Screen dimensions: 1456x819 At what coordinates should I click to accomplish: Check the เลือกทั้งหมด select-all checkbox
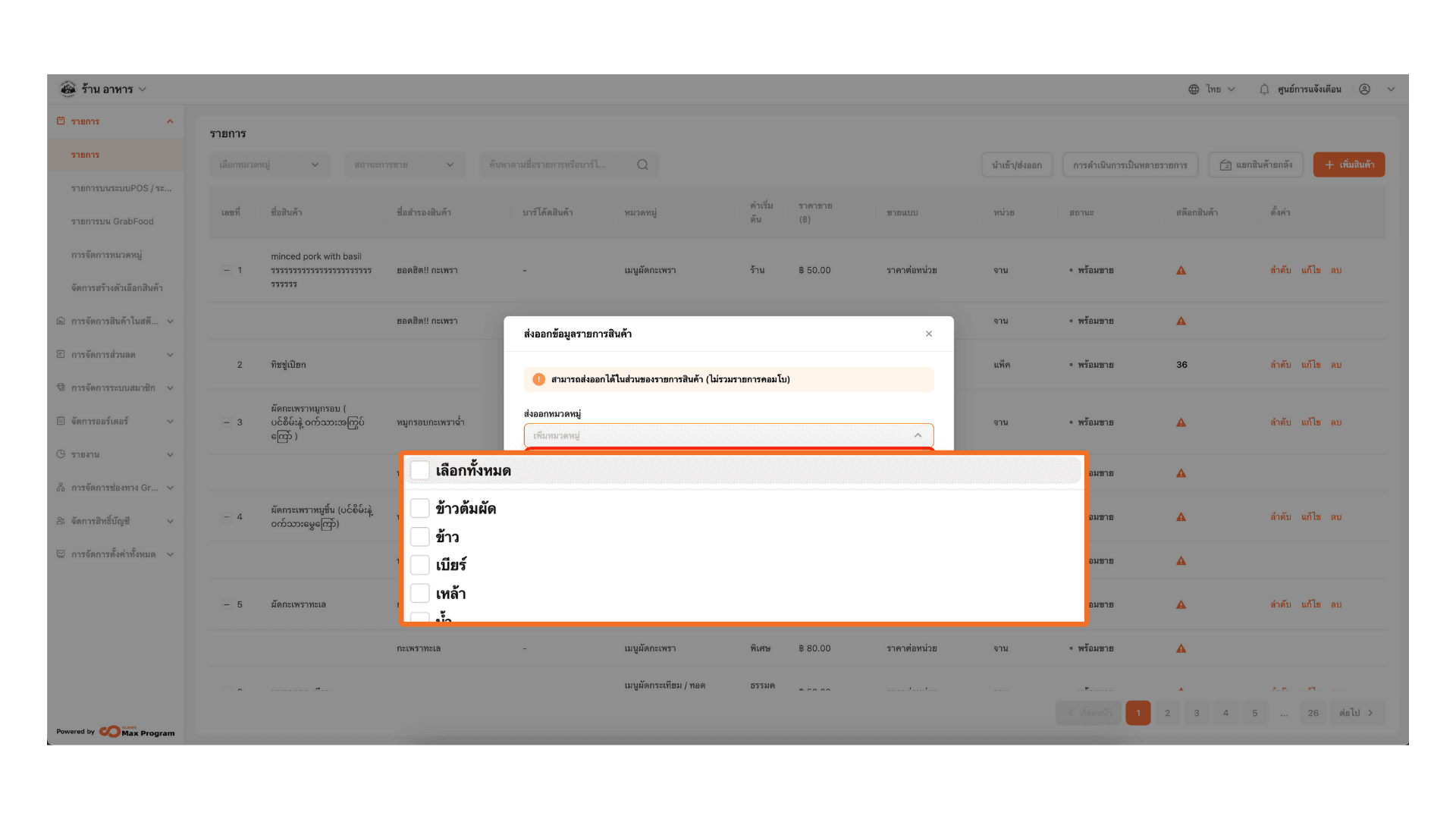click(420, 470)
